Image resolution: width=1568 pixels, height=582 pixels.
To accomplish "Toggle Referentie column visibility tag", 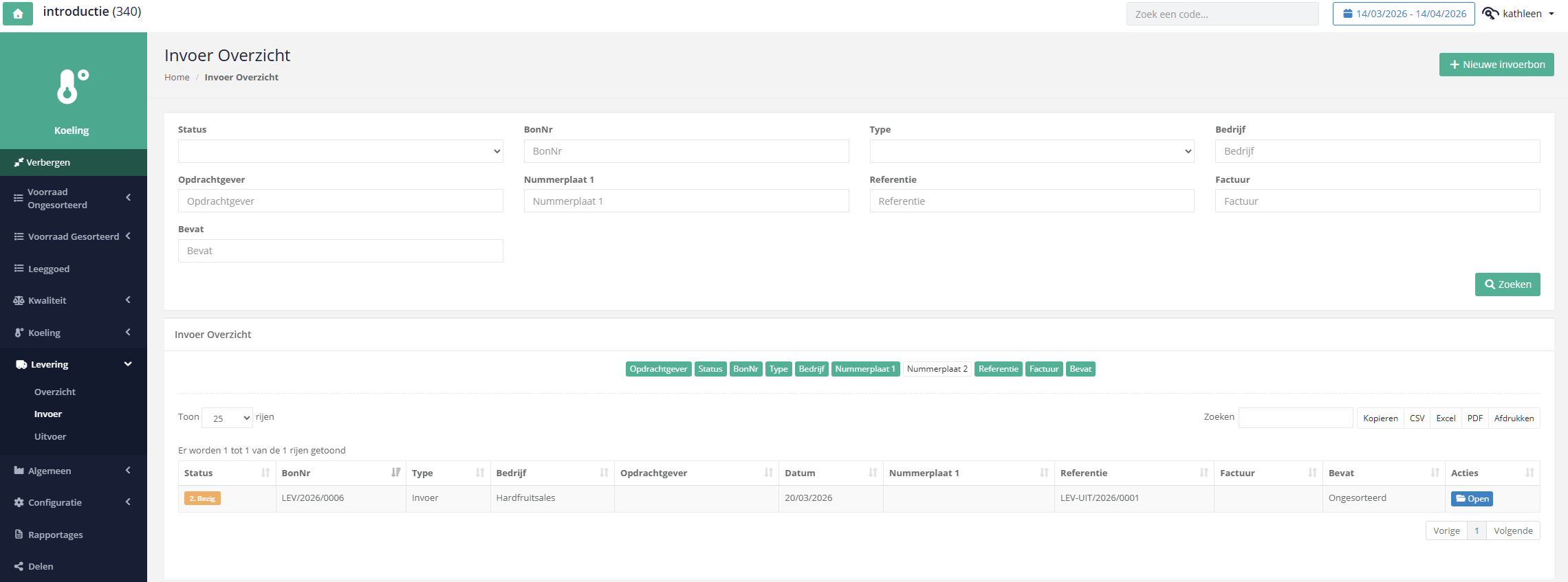I will [999, 369].
